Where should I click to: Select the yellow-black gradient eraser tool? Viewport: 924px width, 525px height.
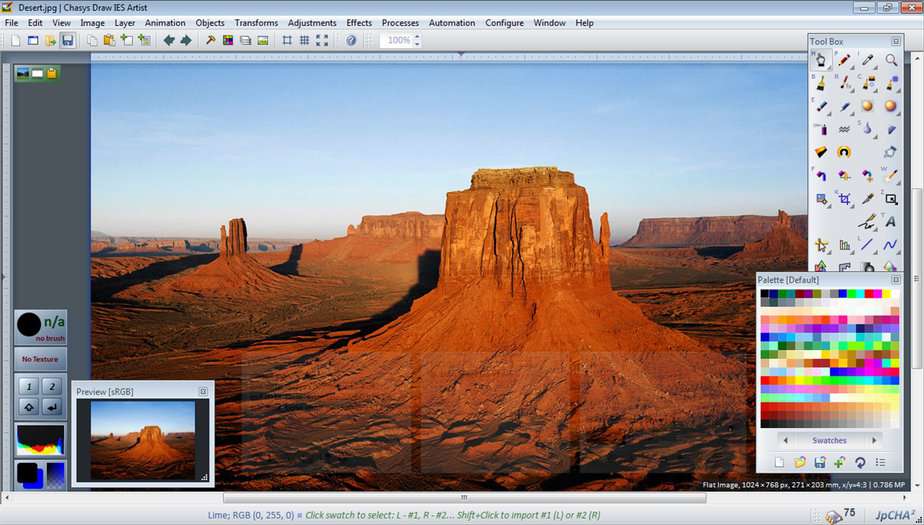[821, 152]
